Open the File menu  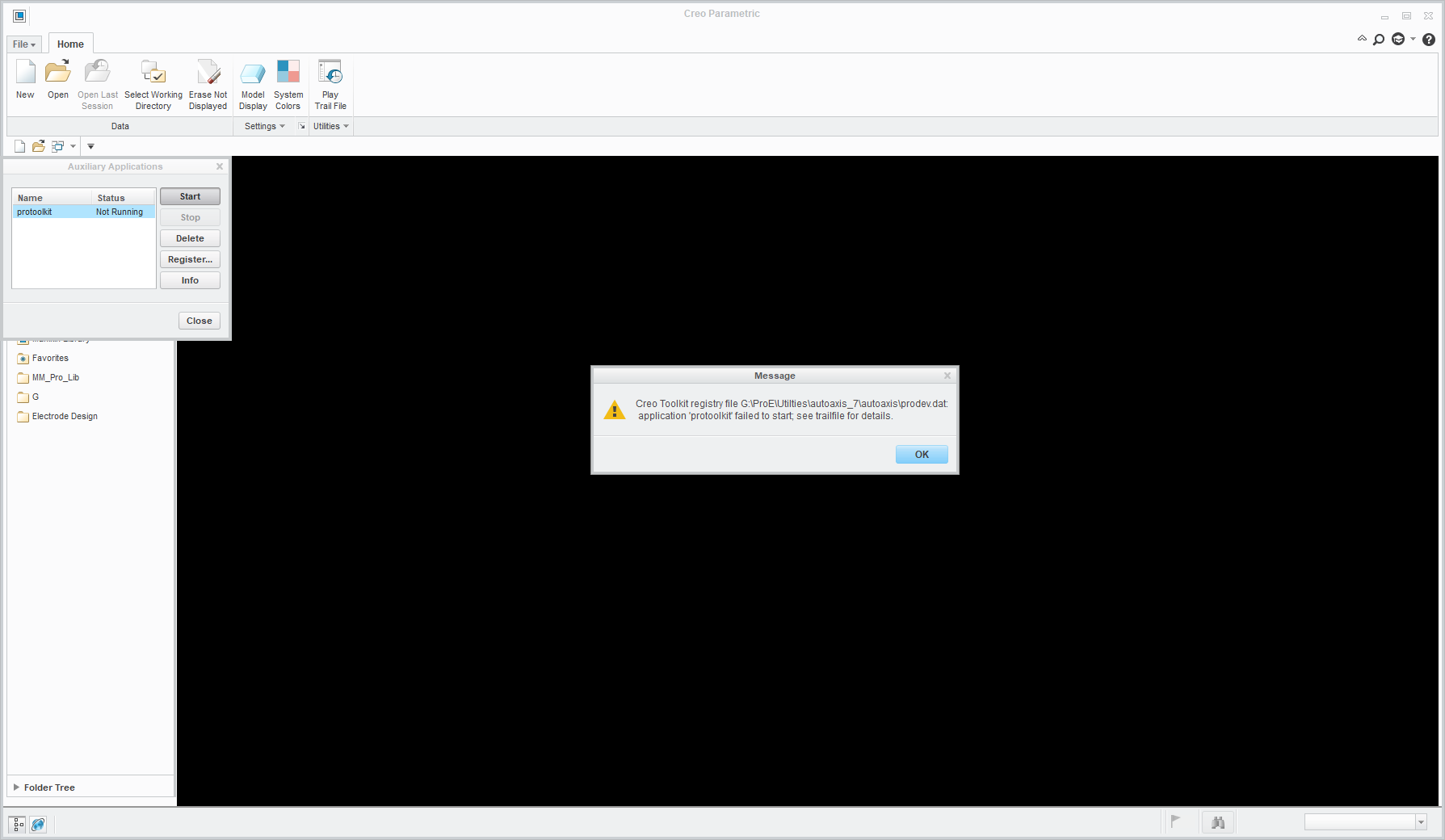pyautogui.click(x=23, y=44)
